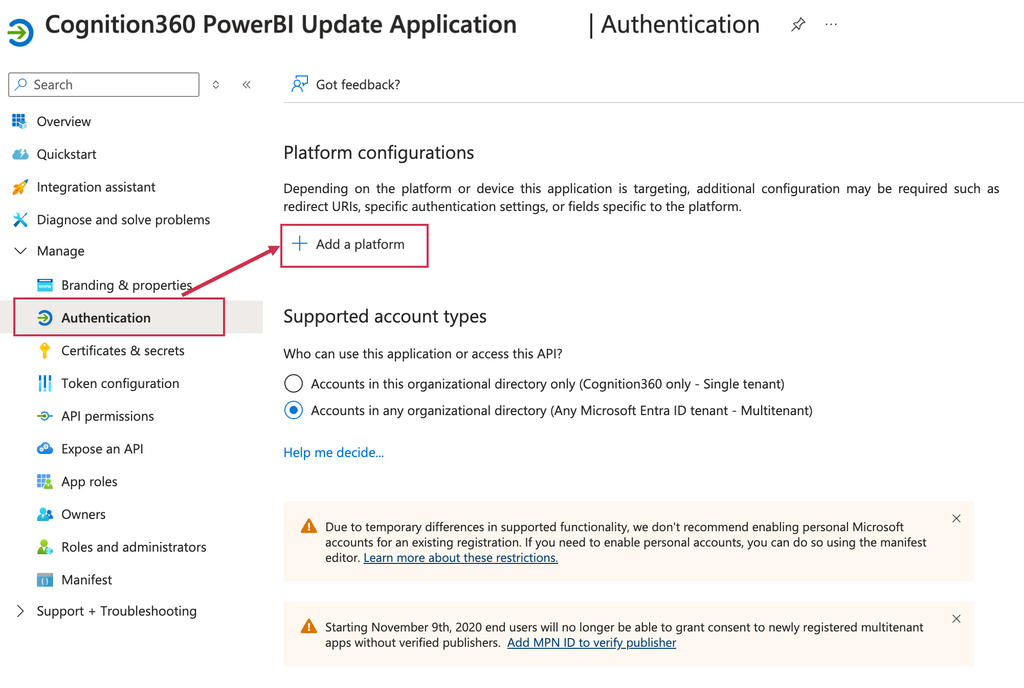Open the Manifest editor page

coord(86,580)
